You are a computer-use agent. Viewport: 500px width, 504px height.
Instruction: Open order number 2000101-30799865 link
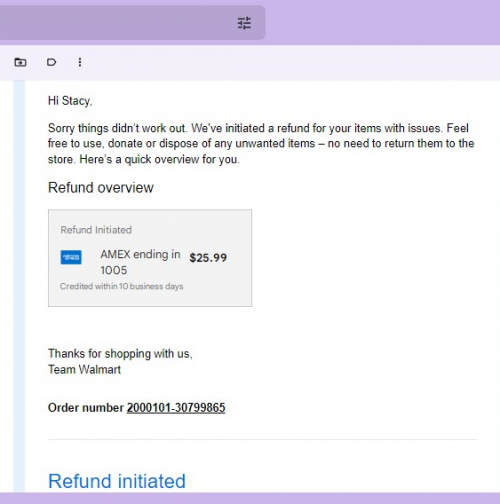coord(176,408)
